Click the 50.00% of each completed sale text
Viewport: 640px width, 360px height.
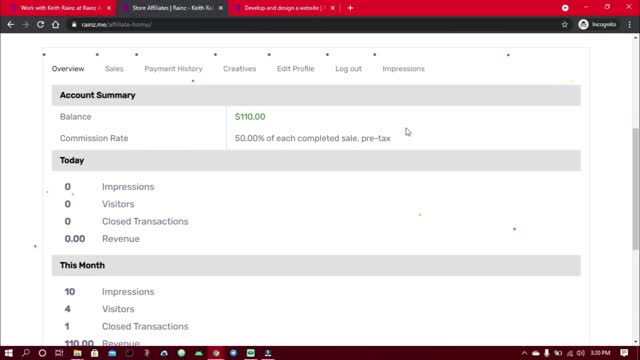(313, 138)
